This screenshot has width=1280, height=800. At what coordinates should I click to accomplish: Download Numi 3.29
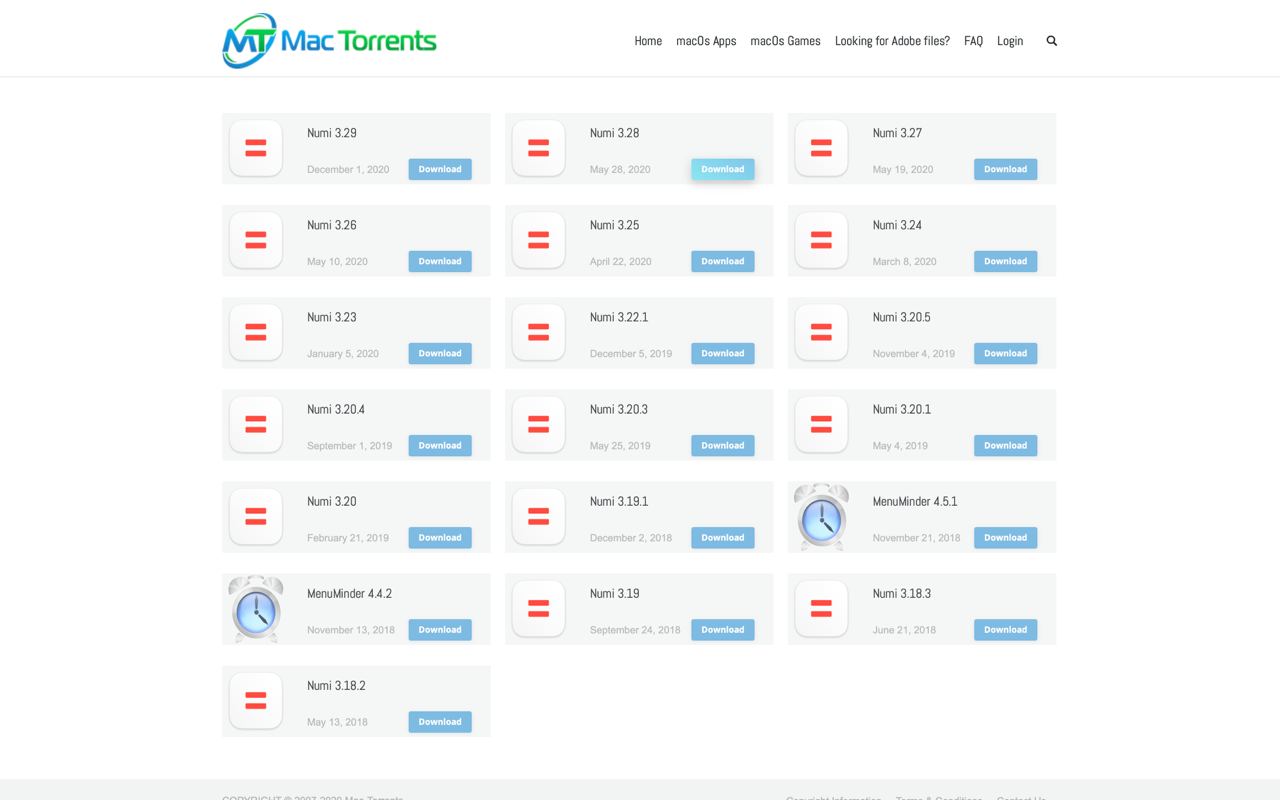[440, 169]
